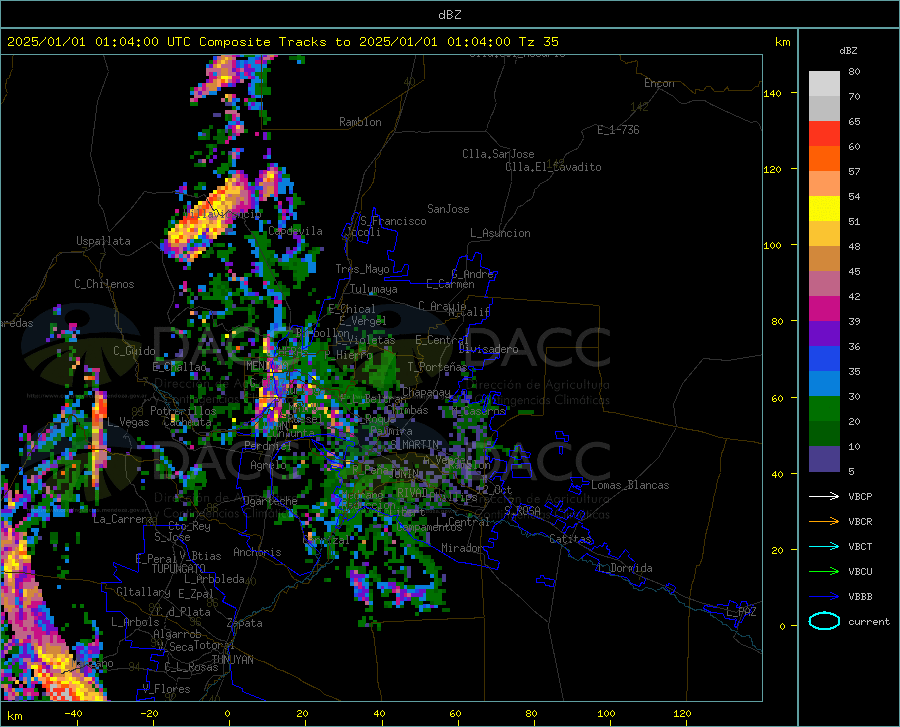Click the Clla.El_Cavadito label

click(553, 167)
